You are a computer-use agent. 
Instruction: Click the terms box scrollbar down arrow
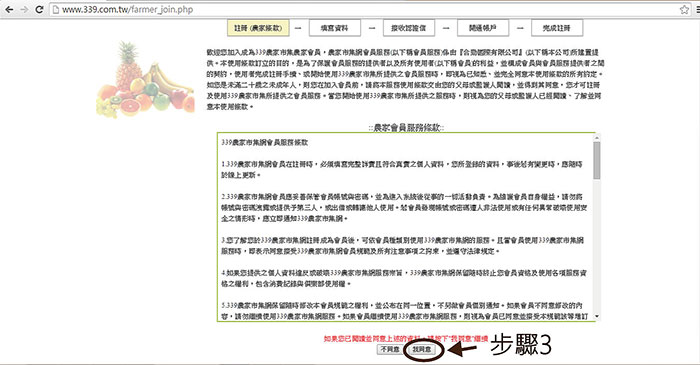tap(597, 316)
